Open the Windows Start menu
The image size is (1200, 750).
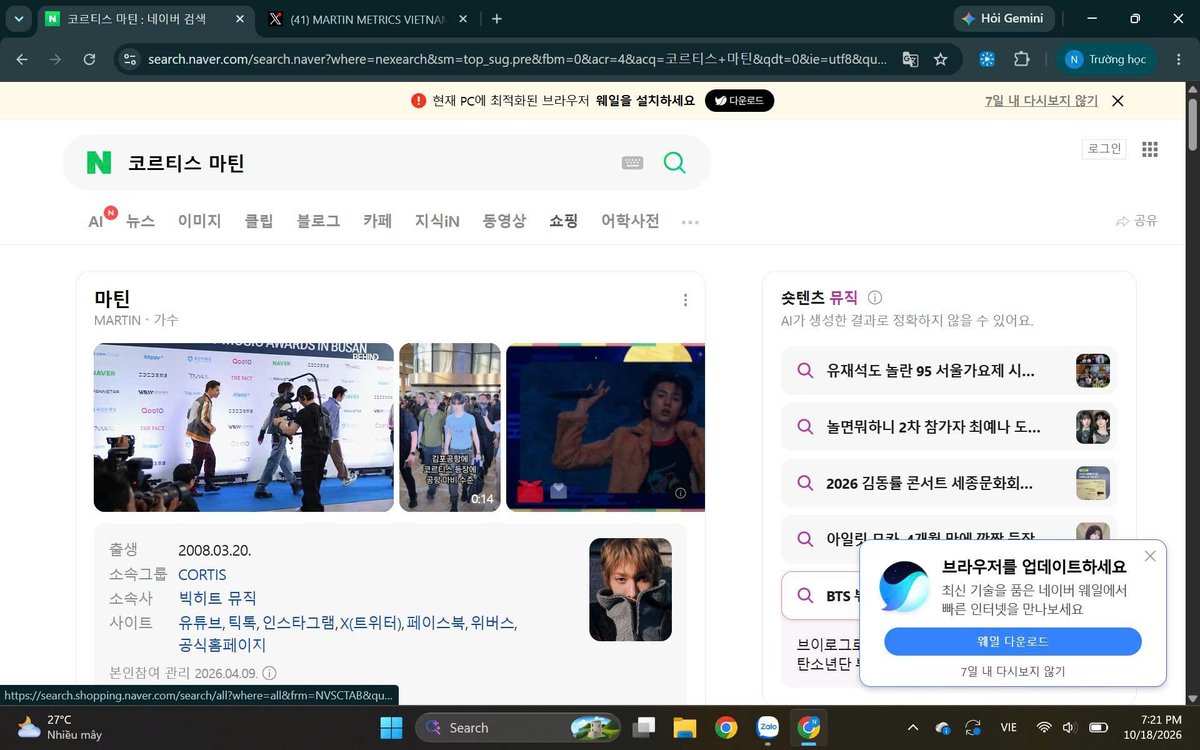(391, 727)
